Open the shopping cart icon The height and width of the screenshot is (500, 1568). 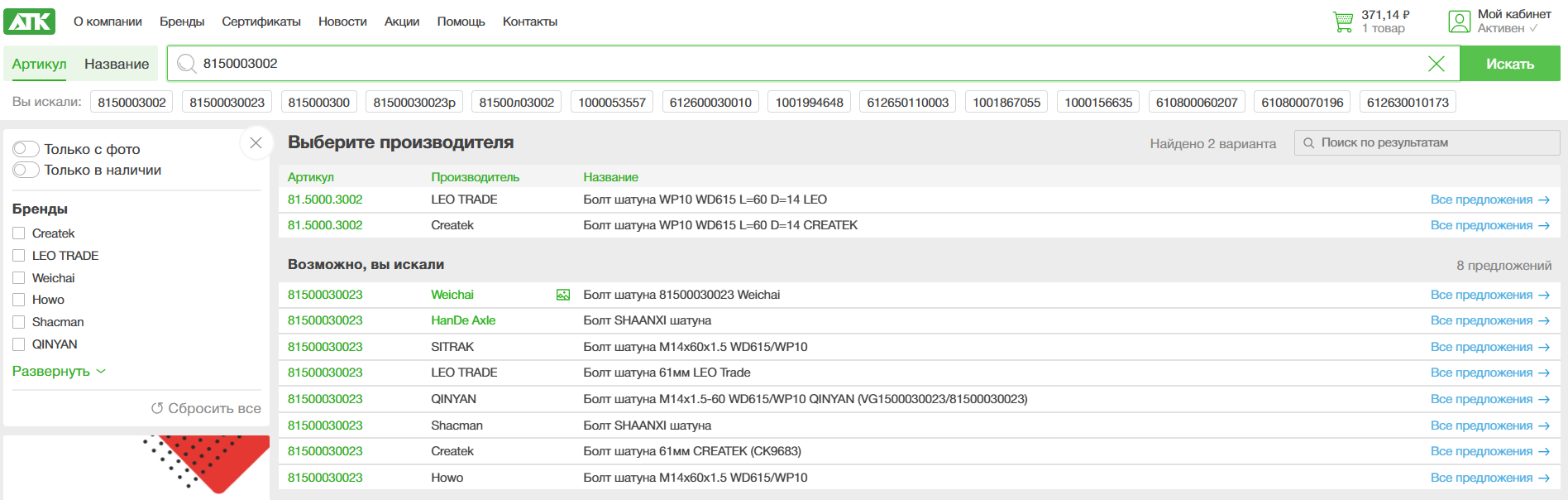(1343, 22)
